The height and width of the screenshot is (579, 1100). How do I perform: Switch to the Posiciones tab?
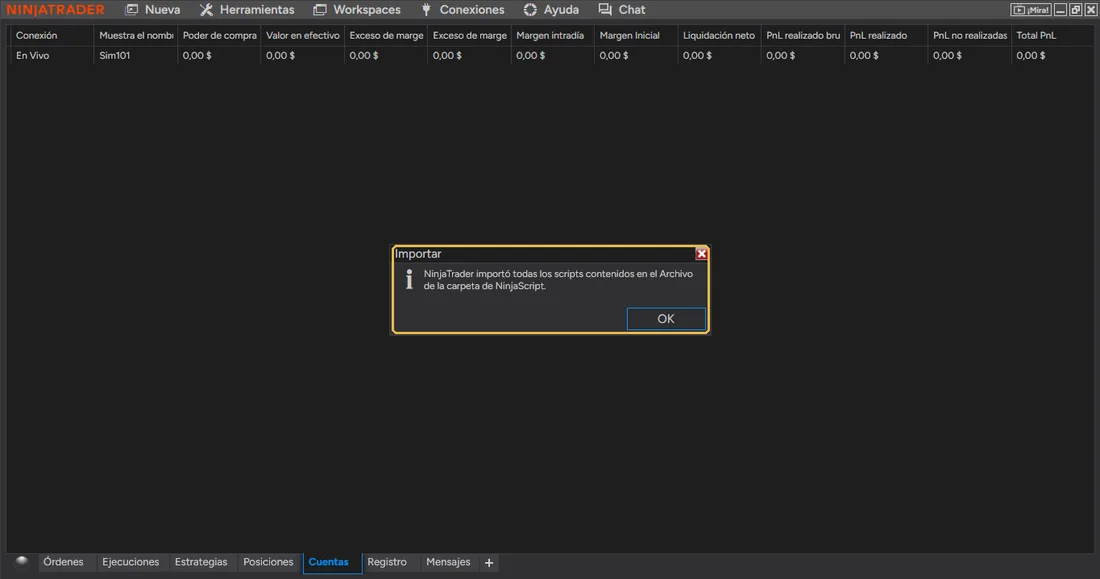coord(268,562)
